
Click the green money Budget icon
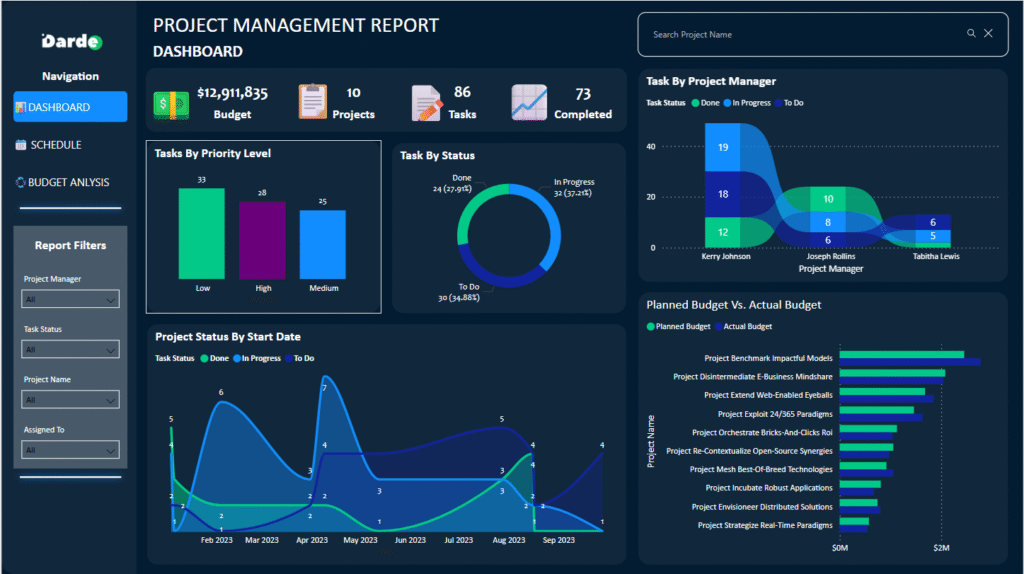[171, 103]
